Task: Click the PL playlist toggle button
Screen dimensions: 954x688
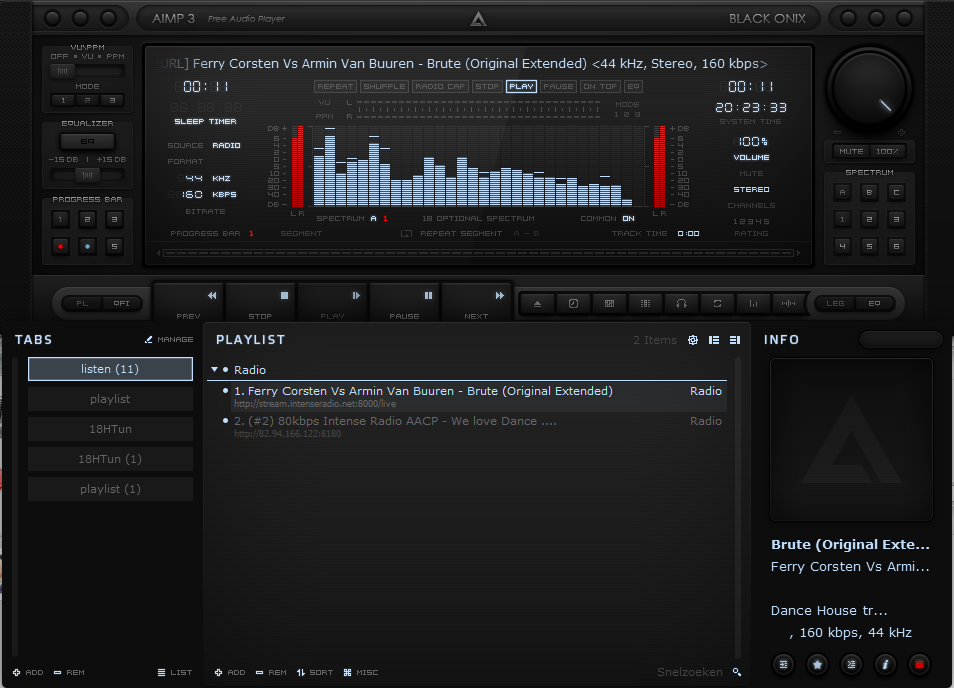Action: tap(82, 303)
